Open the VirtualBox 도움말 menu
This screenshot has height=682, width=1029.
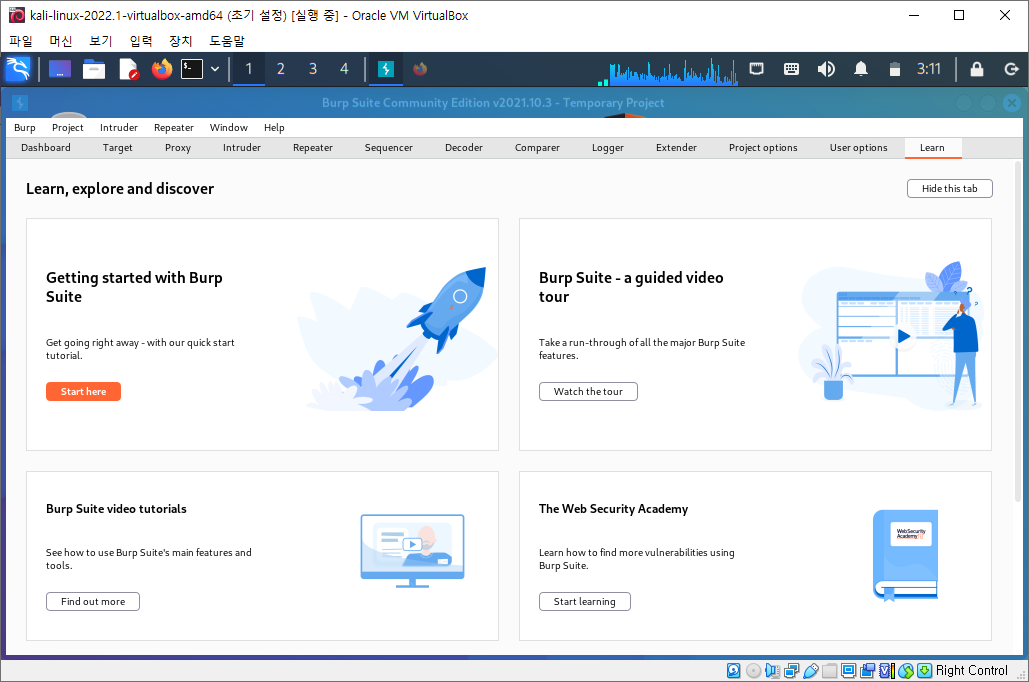226,41
